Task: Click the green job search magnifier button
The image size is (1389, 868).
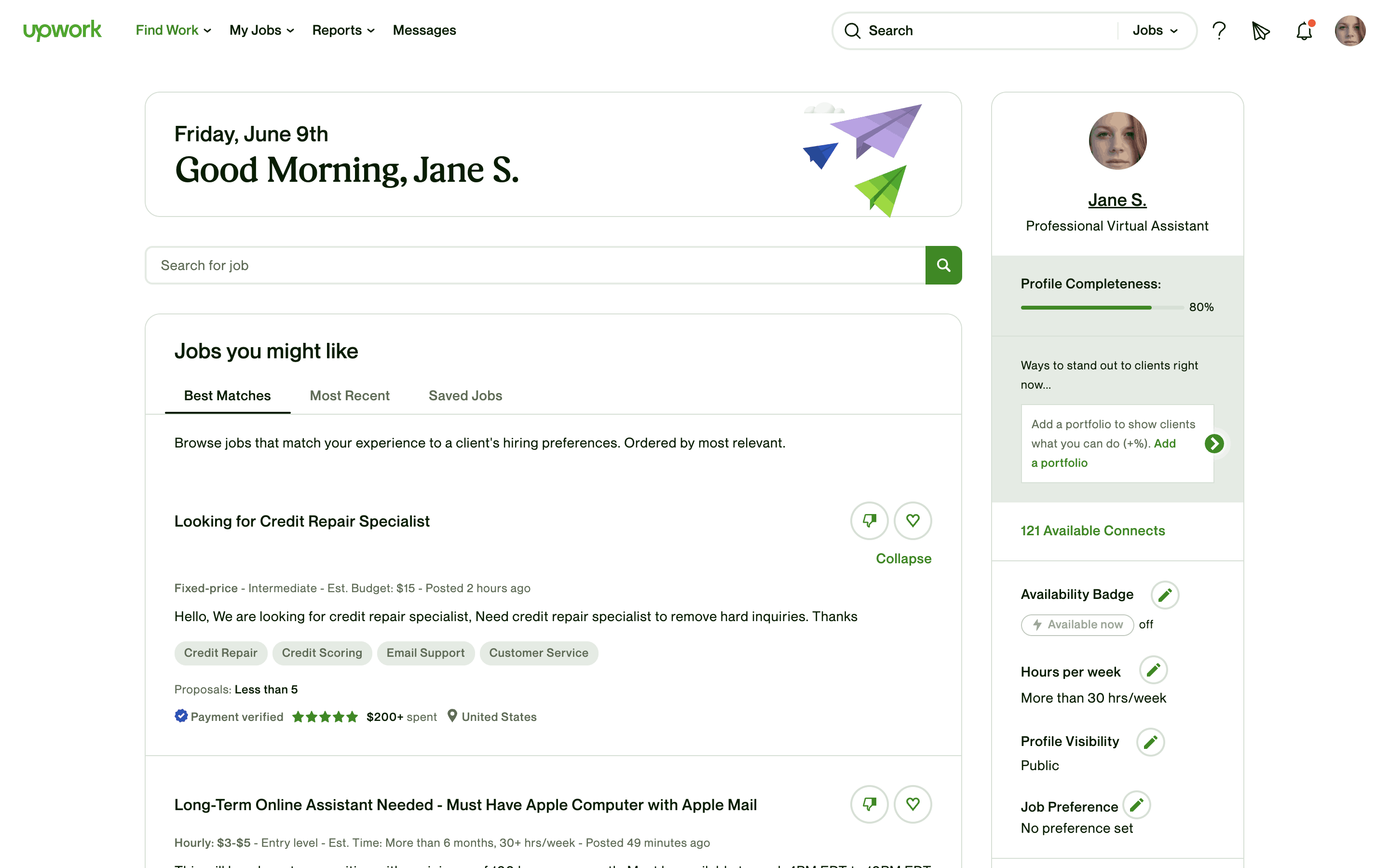Action: 943,265
